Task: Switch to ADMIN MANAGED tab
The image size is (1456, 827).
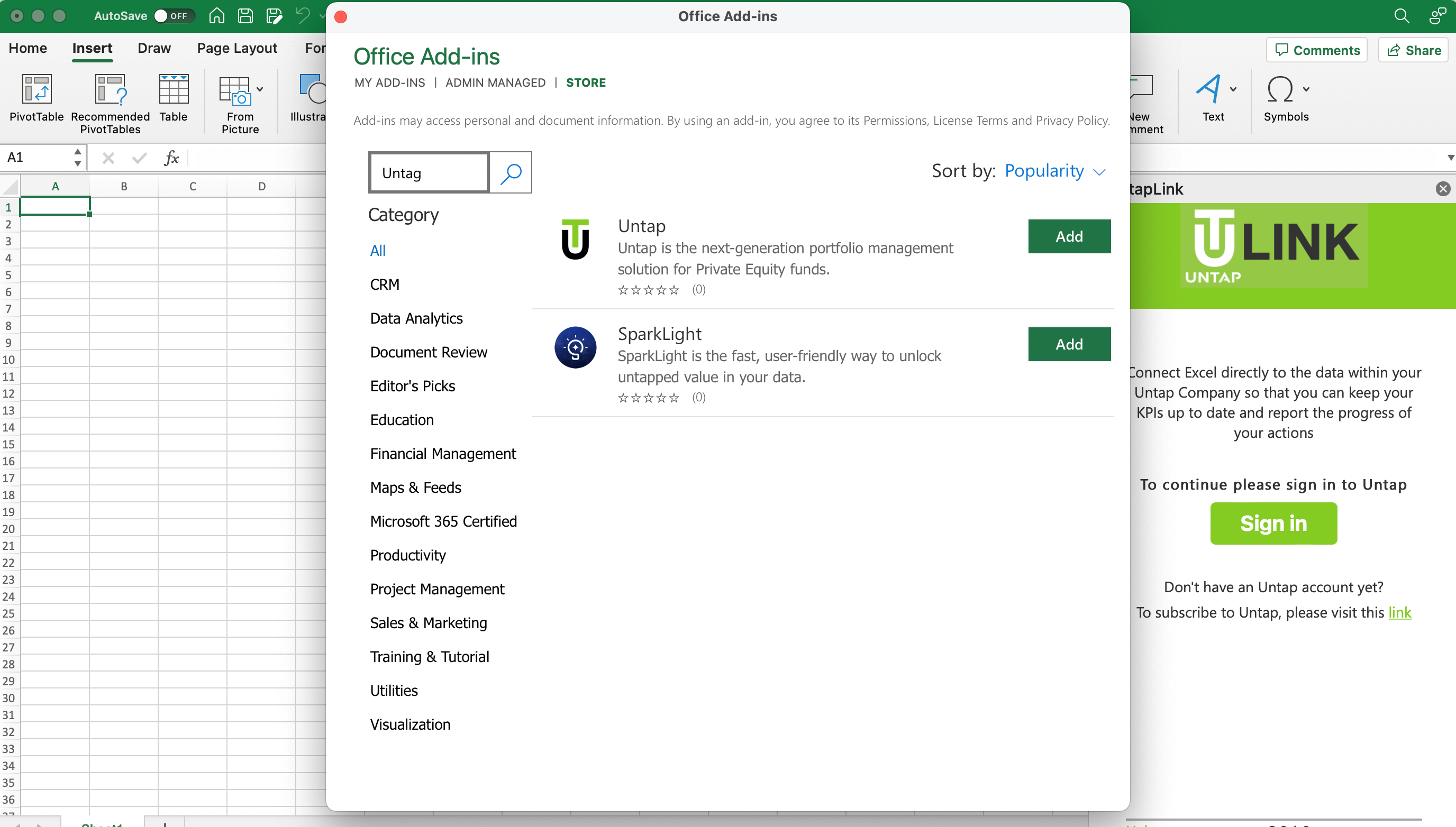Action: pyautogui.click(x=496, y=83)
